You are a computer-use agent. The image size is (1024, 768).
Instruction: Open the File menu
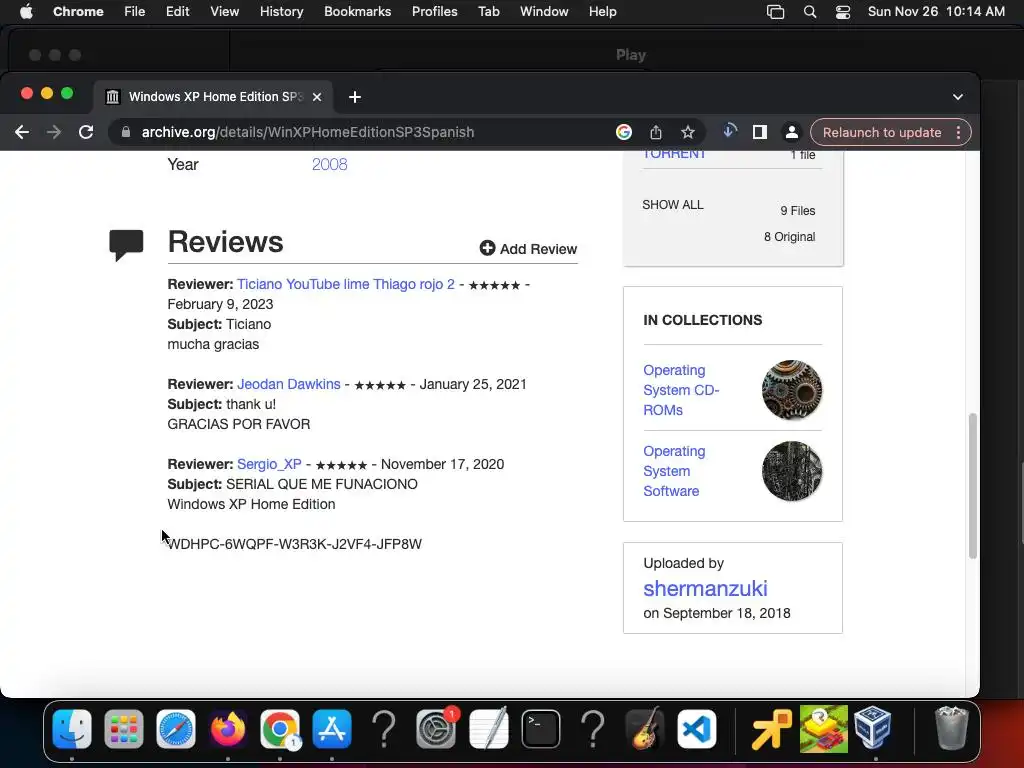click(x=135, y=11)
